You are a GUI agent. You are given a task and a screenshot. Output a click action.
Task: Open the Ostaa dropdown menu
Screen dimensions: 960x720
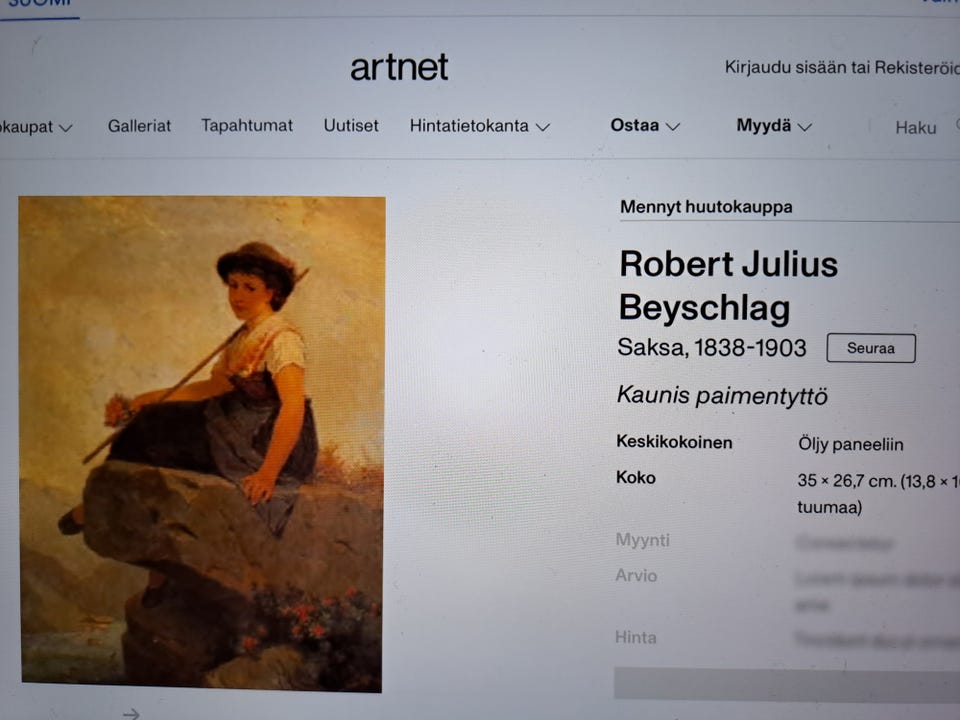tap(645, 126)
